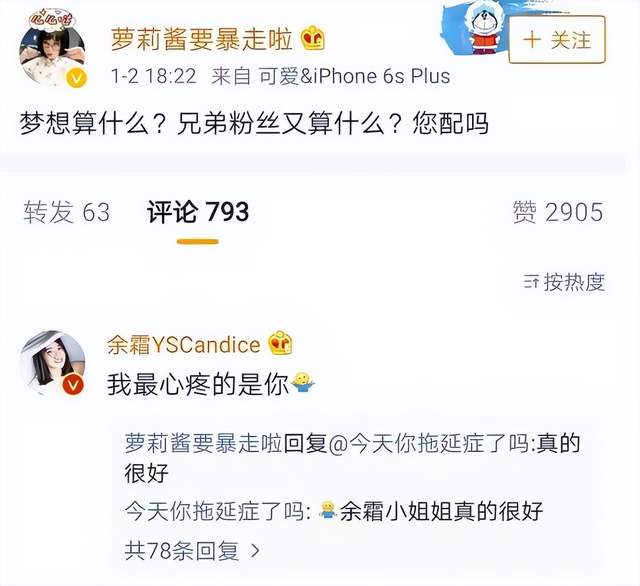Image resolution: width=640 pixels, height=586 pixels.
Task: Click the yellow verified V badge
Action: pyautogui.click(x=76, y=78)
